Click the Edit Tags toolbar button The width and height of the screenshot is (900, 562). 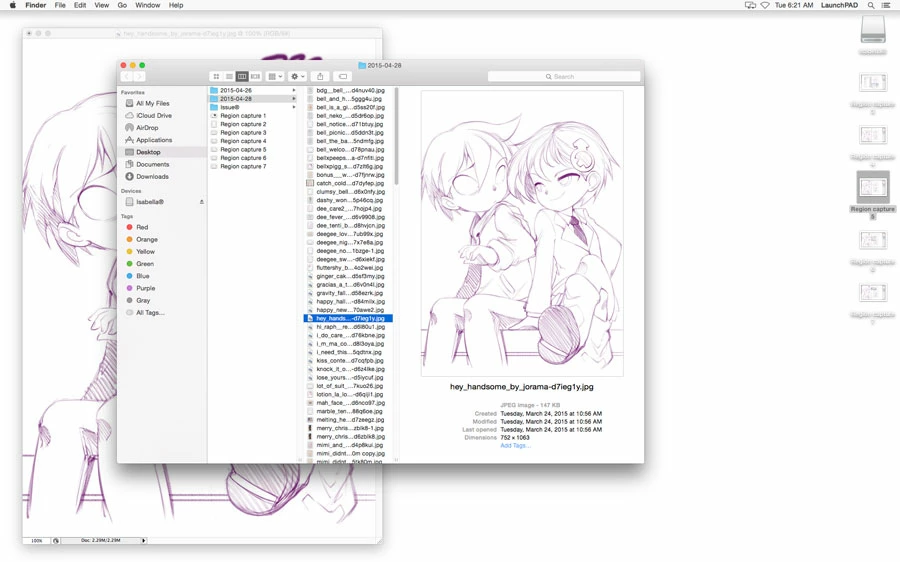[343, 76]
